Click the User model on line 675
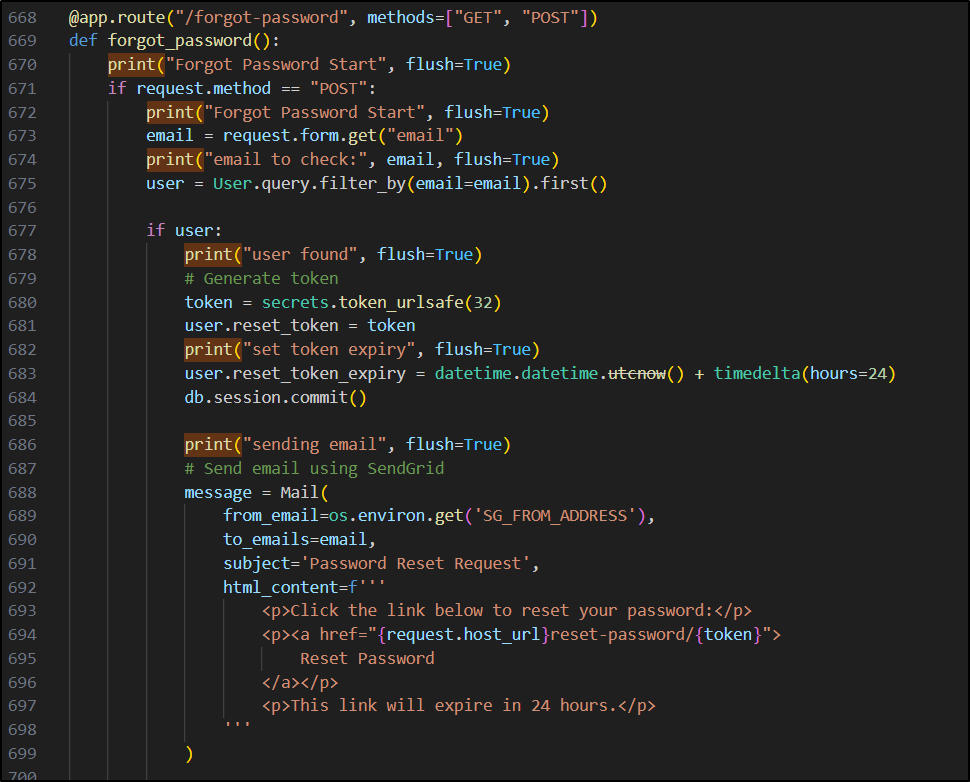 (232, 184)
